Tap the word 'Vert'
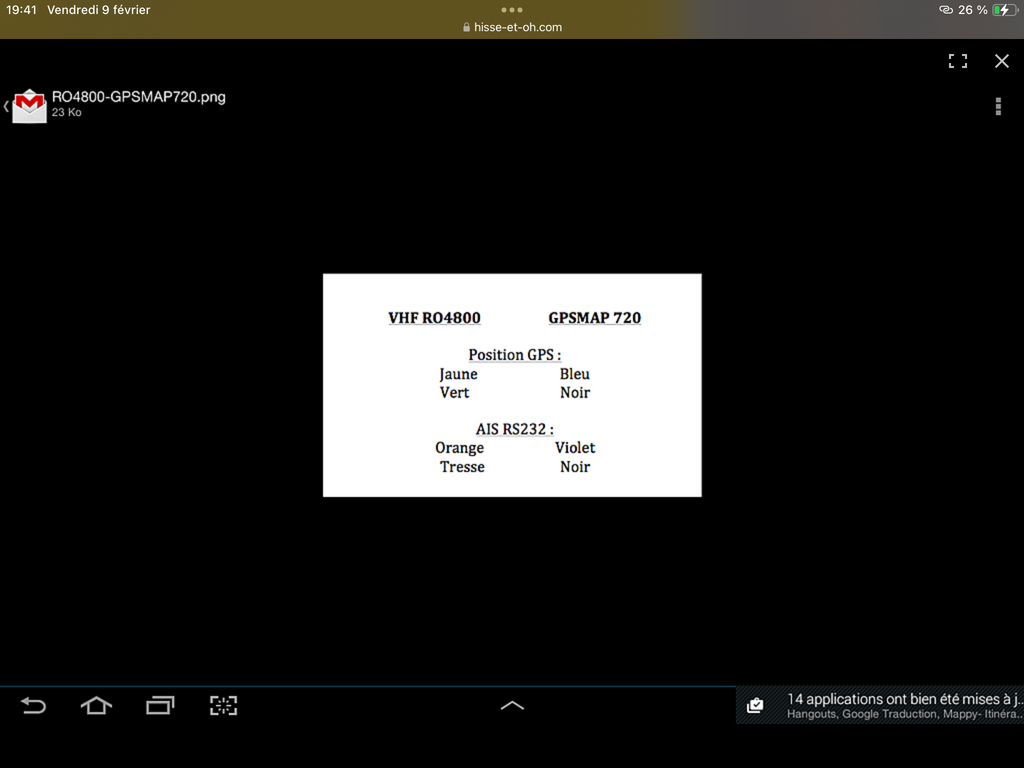The width and height of the screenshot is (1024, 768). [x=455, y=392]
